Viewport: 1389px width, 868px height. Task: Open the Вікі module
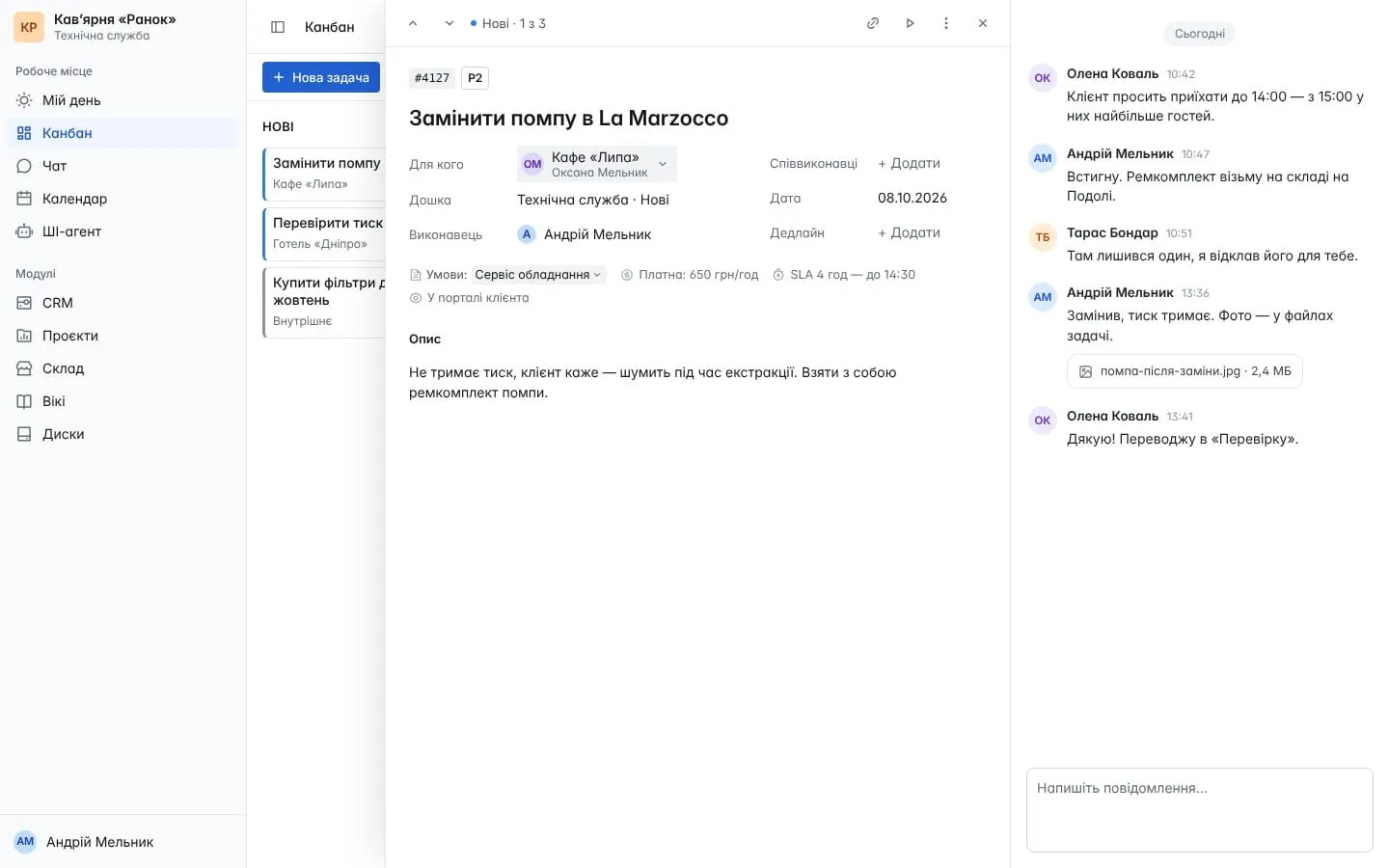[123, 401]
